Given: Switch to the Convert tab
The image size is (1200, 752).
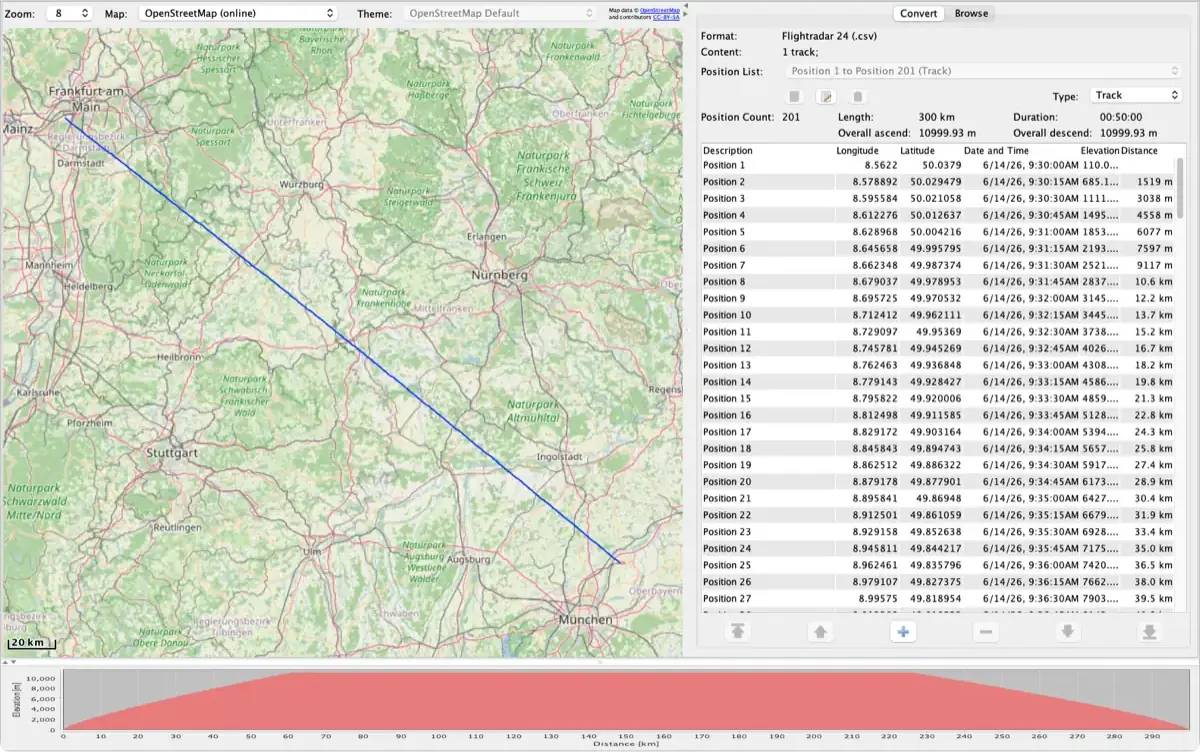Looking at the screenshot, I should pyautogui.click(x=918, y=14).
